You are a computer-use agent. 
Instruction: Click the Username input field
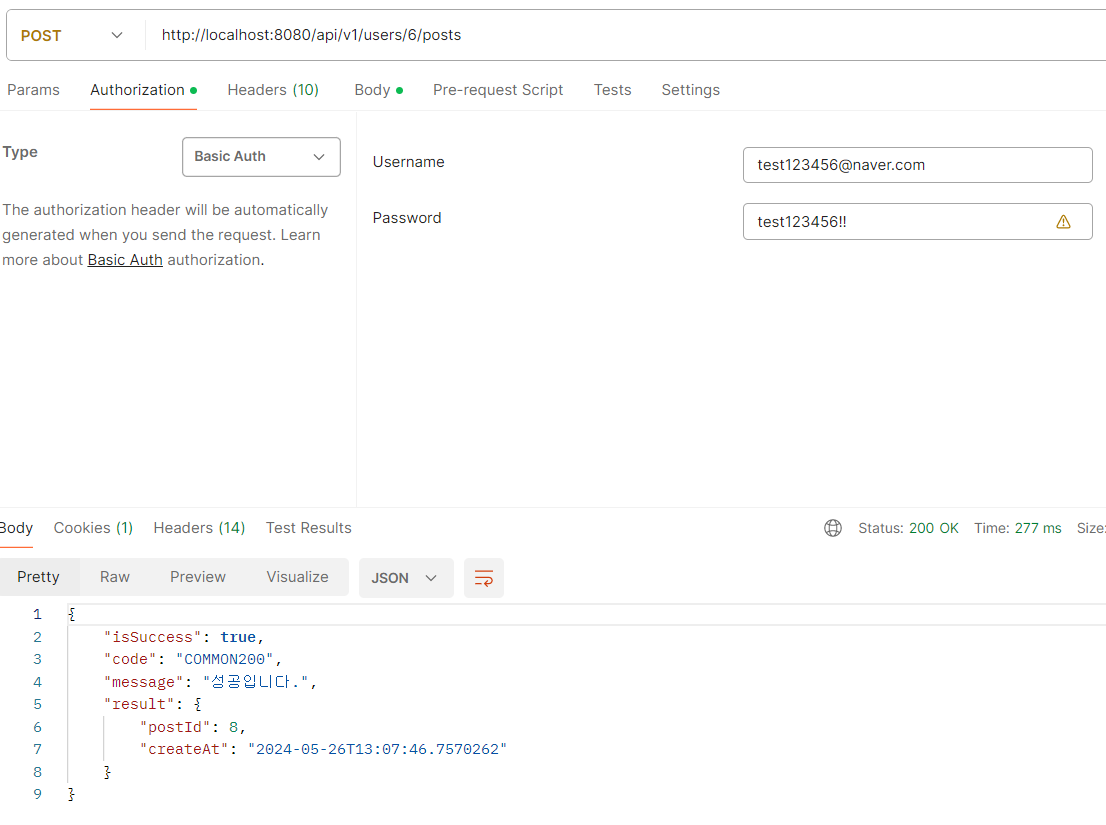pos(918,165)
